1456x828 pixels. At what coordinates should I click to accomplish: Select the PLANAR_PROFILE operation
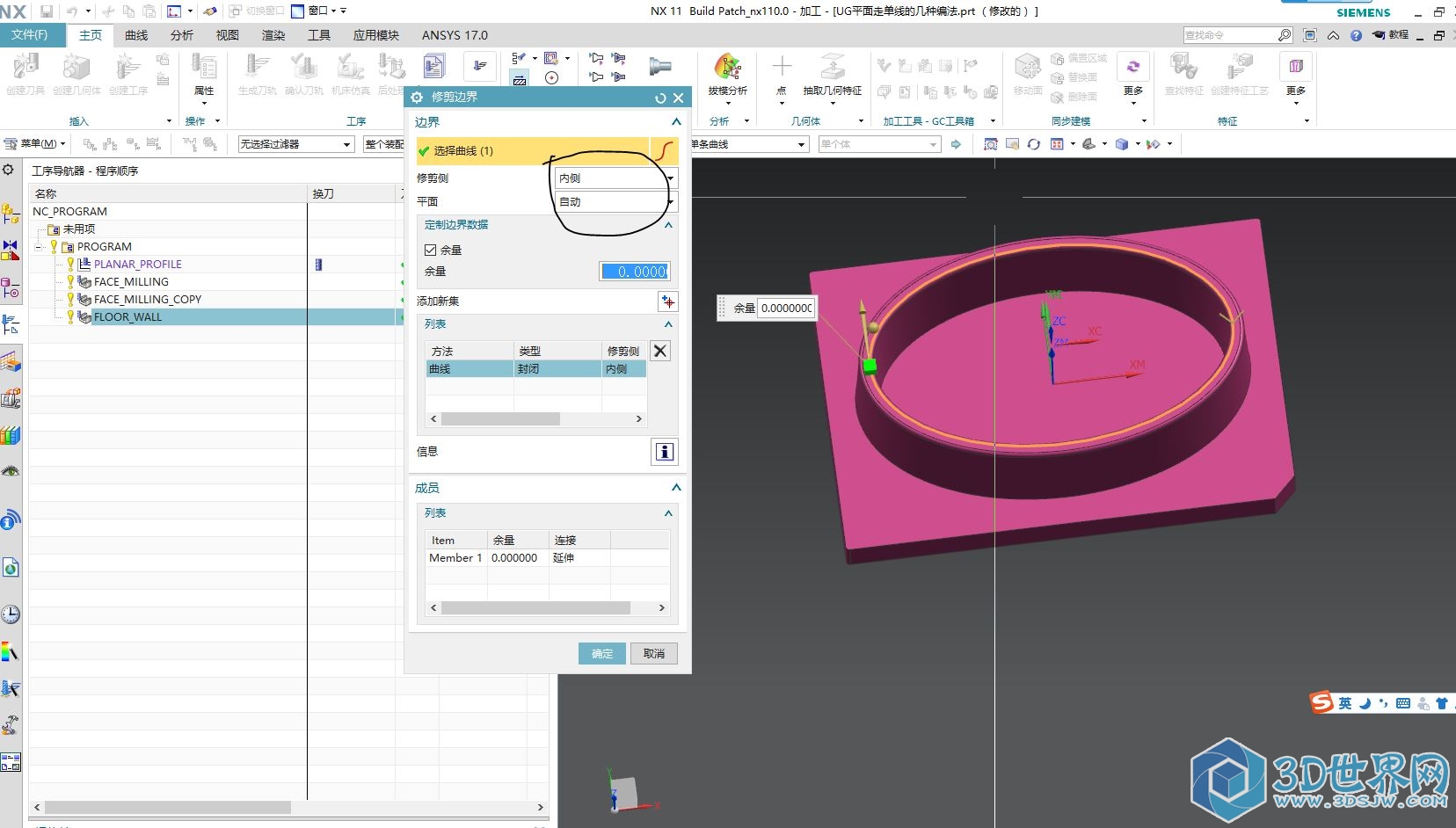coord(137,265)
